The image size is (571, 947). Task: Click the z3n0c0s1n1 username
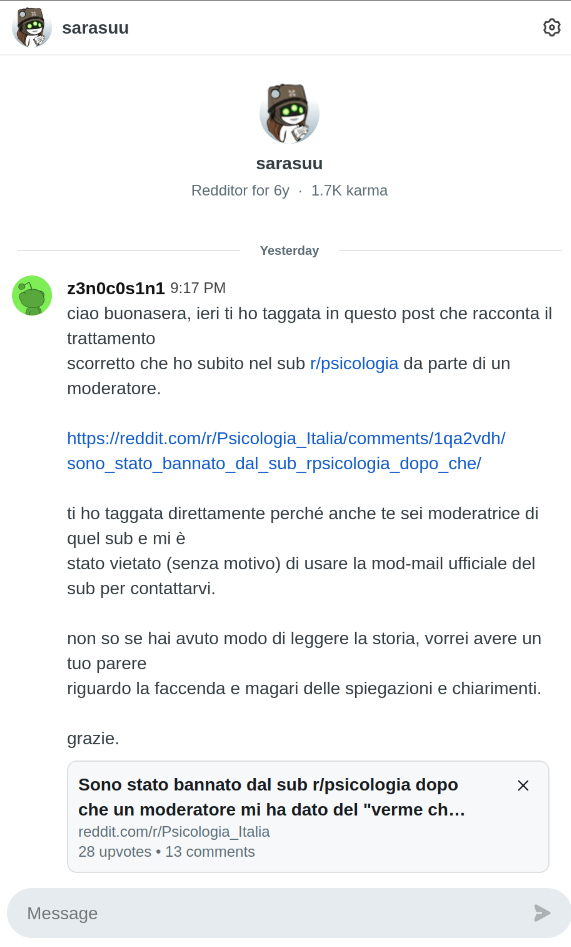tap(116, 288)
